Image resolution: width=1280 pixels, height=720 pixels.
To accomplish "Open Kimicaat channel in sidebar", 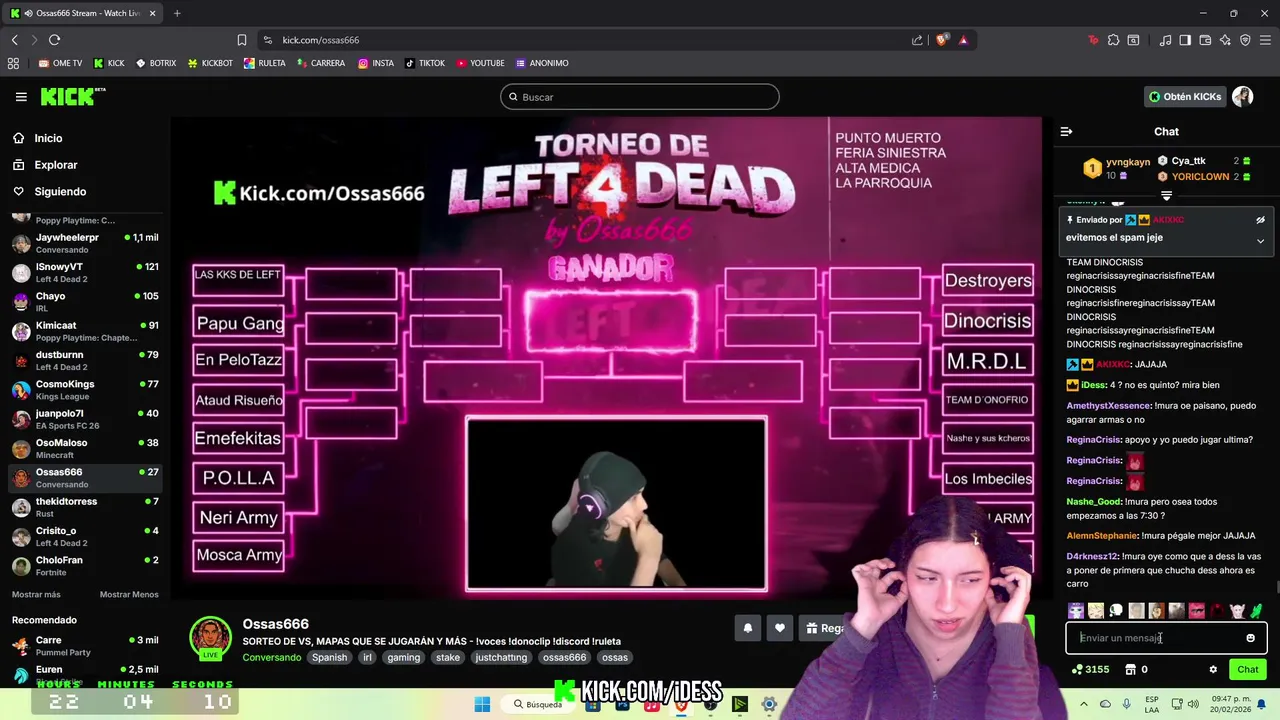I will [85, 331].
